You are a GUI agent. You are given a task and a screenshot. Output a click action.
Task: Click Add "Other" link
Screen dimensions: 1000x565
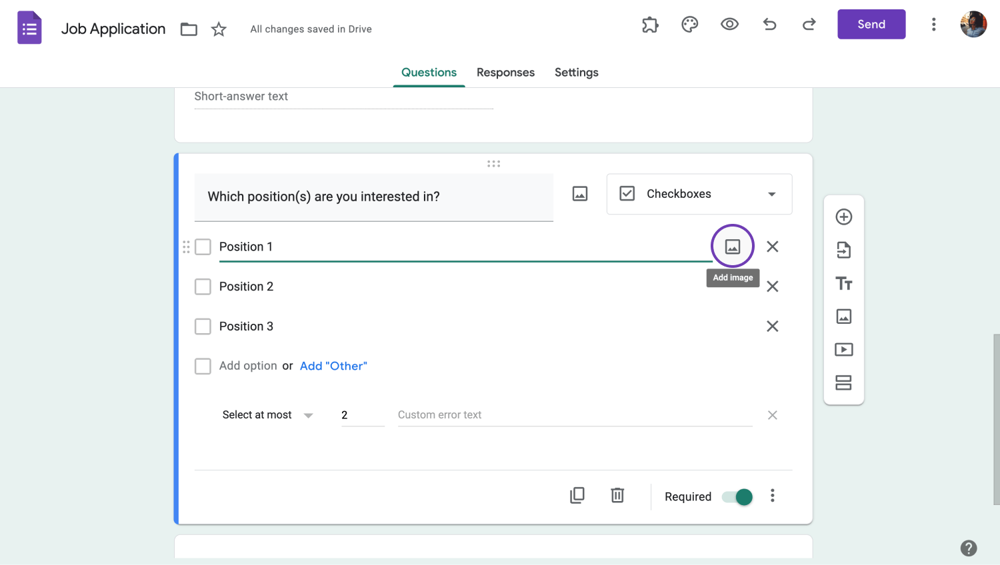(x=334, y=366)
